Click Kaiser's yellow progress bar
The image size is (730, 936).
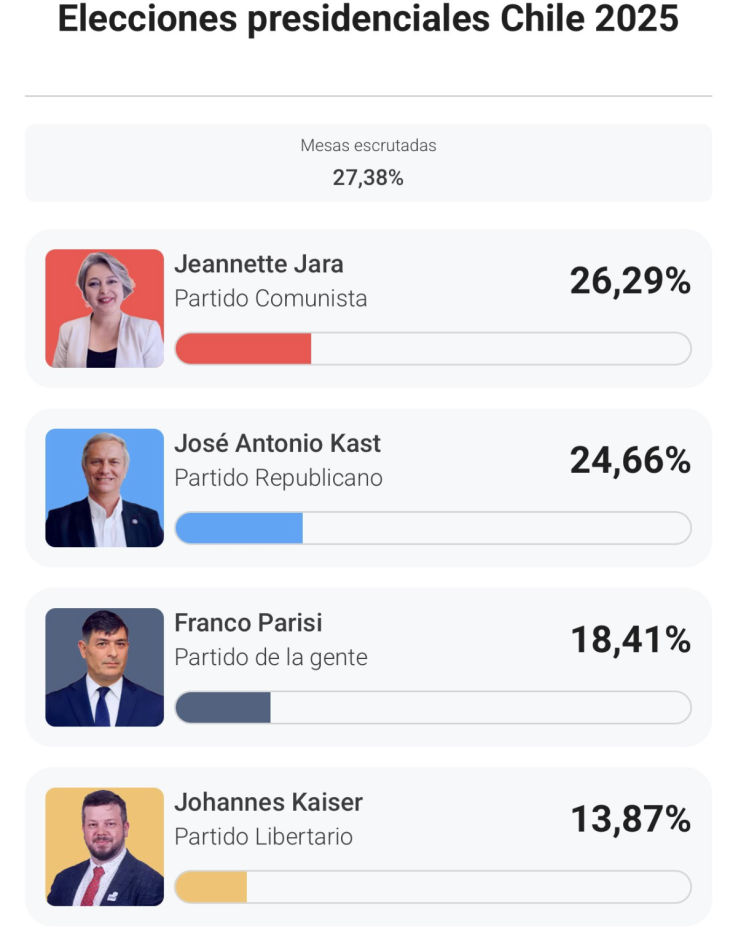coord(212,887)
